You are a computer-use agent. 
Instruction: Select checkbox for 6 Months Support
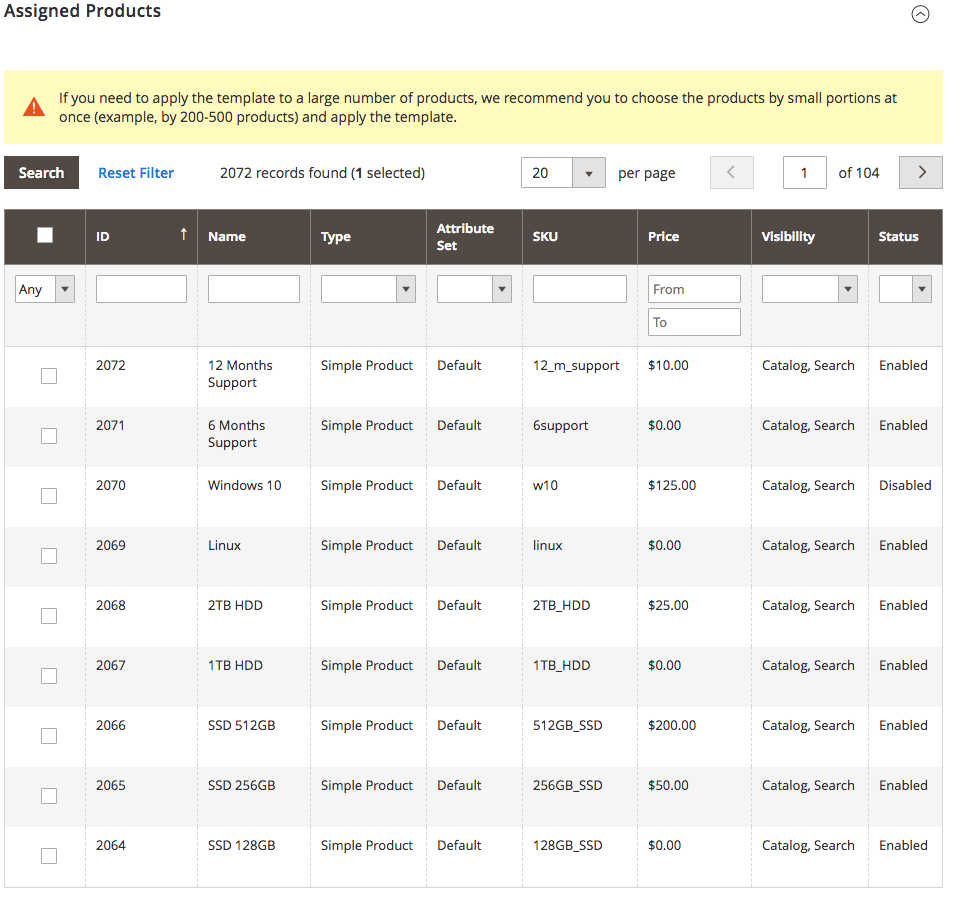point(49,436)
